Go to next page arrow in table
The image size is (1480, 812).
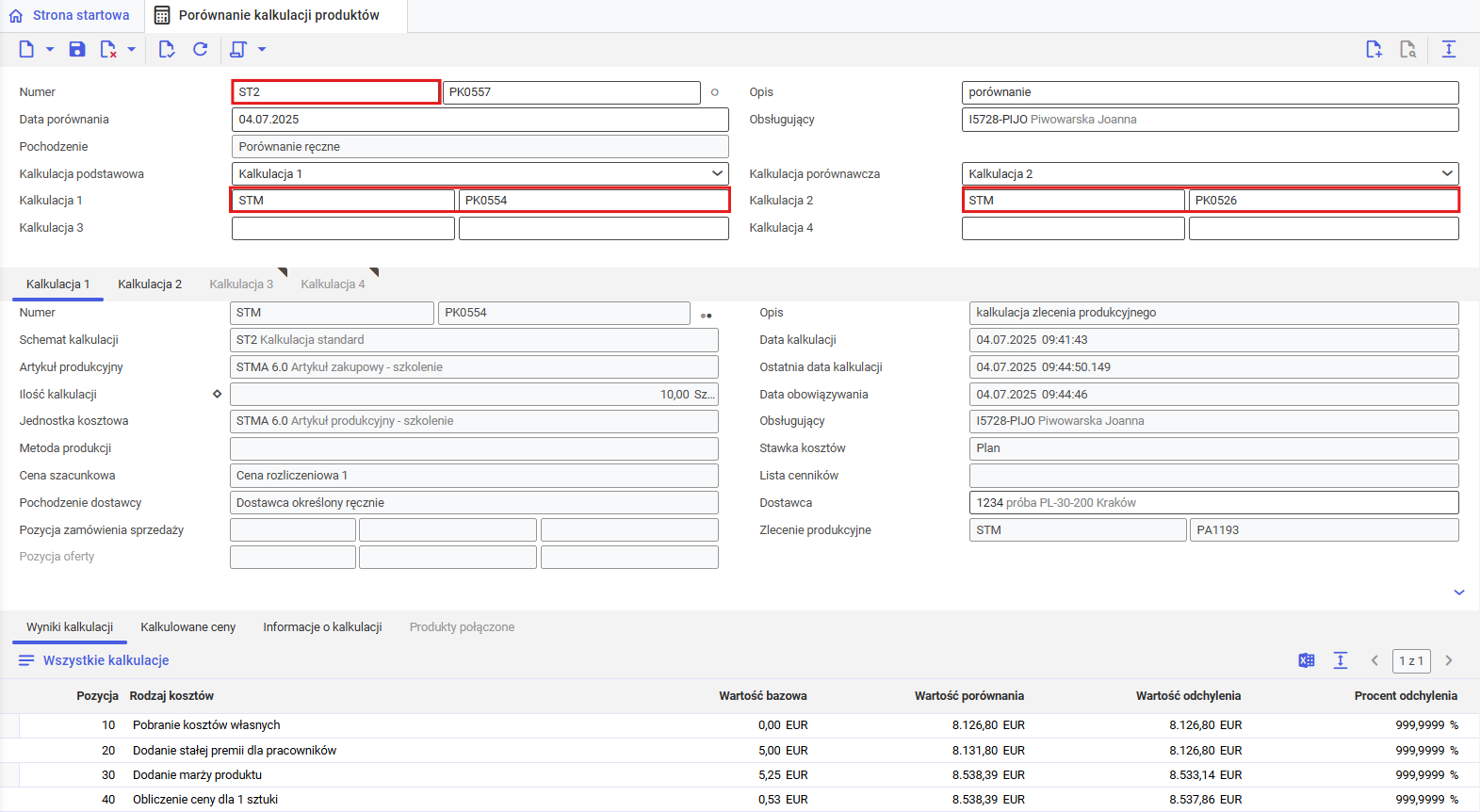tap(1449, 660)
